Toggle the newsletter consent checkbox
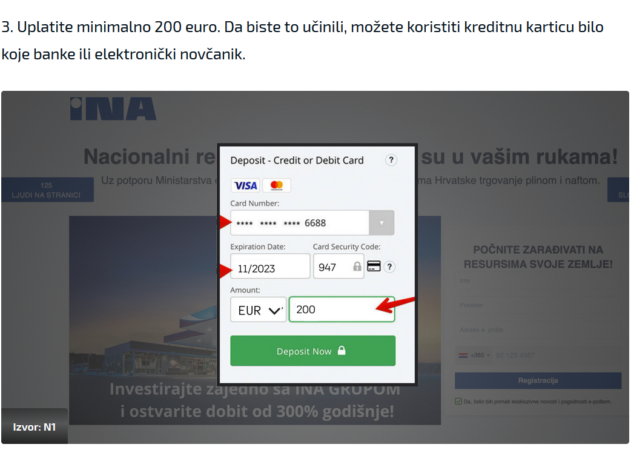 coord(458,401)
